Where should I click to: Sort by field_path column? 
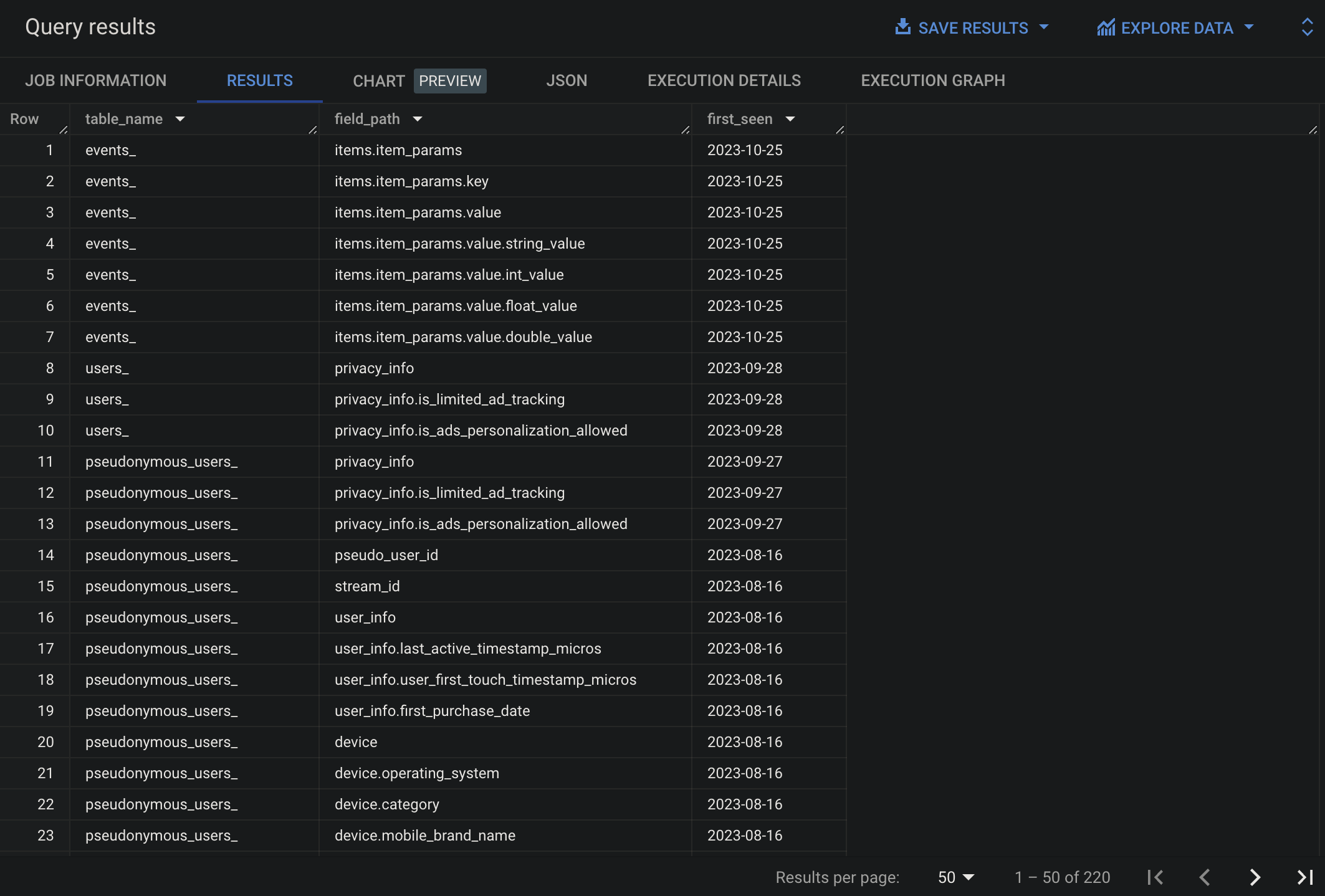[x=417, y=118]
